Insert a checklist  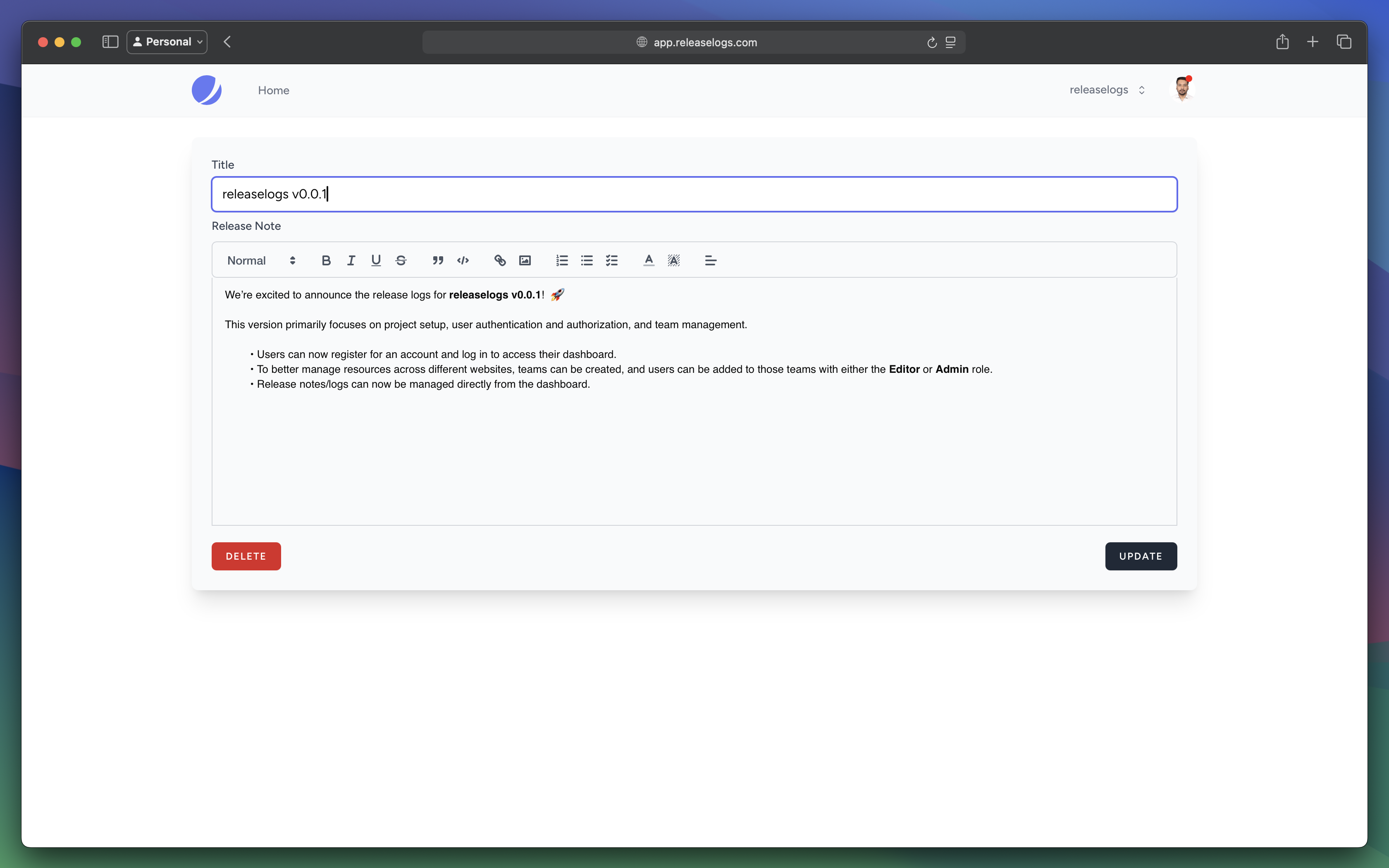click(612, 261)
